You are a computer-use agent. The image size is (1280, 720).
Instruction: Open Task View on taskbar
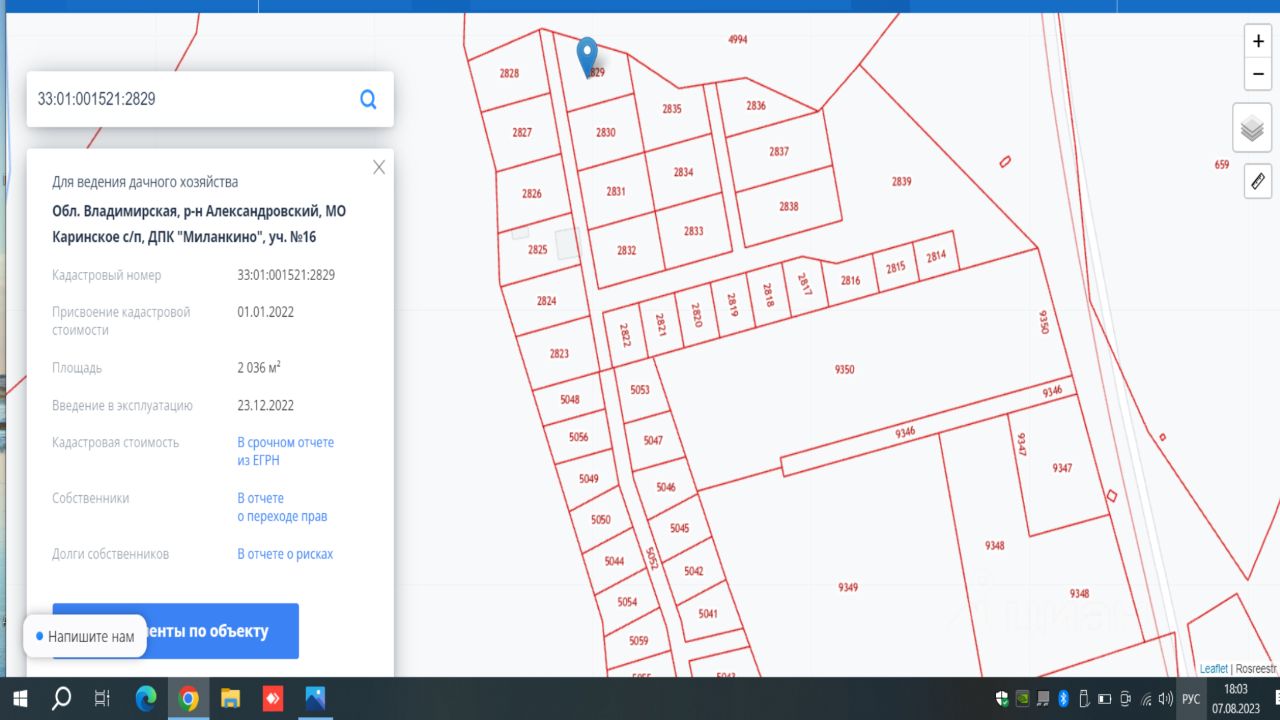click(x=102, y=698)
